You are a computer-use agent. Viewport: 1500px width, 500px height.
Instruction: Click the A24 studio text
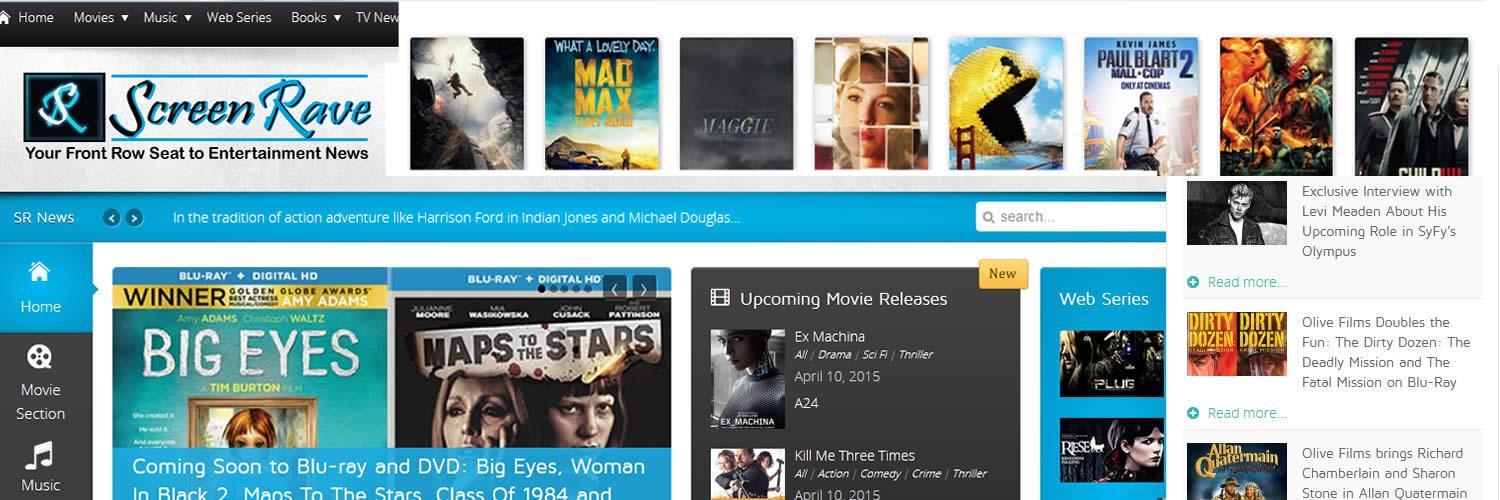[x=807, y=403]
